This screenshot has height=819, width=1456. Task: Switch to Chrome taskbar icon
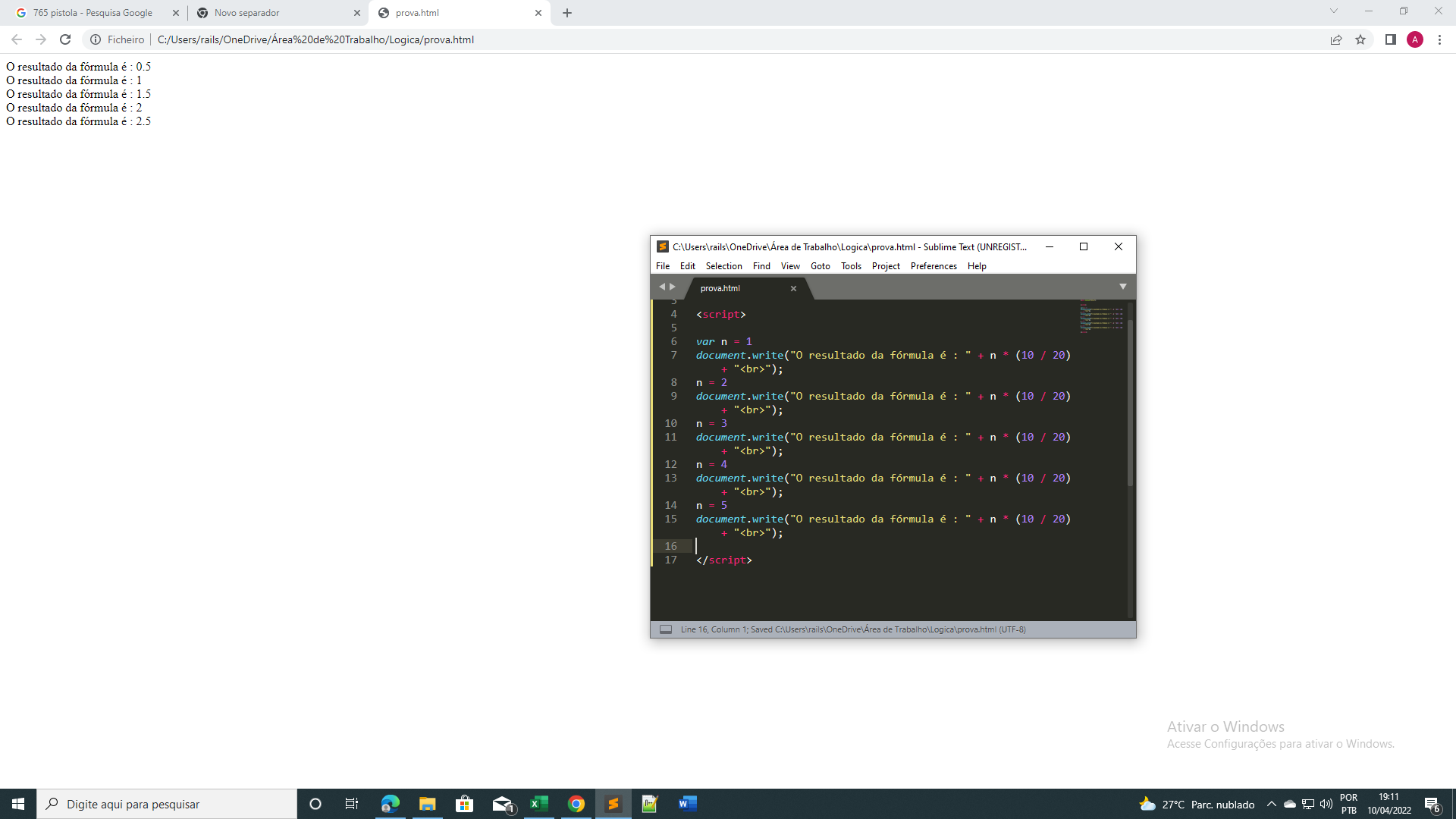pyautogui.click(x=576, y=804)
